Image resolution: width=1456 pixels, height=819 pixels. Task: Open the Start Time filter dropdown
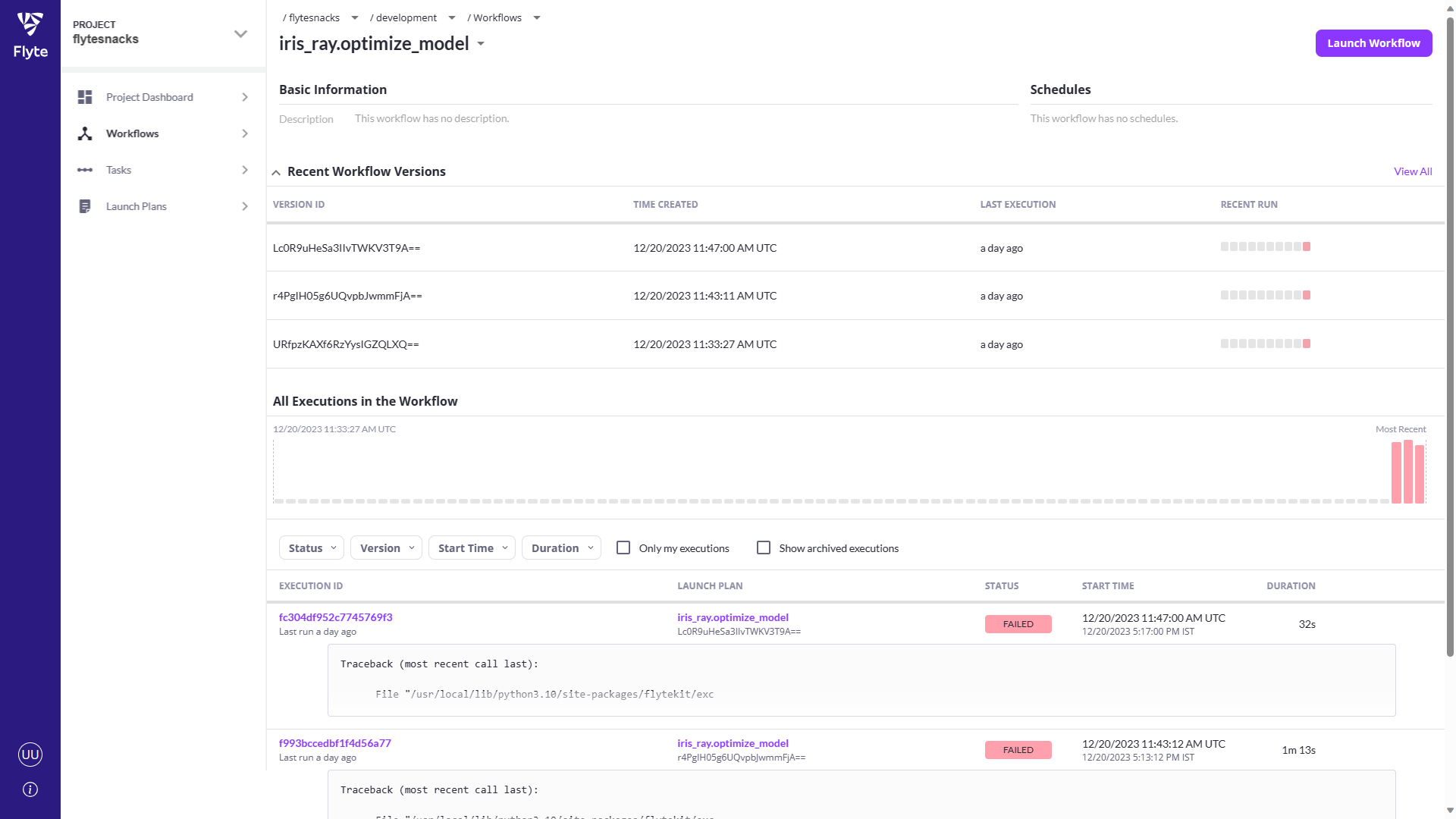tap(472, 548)
